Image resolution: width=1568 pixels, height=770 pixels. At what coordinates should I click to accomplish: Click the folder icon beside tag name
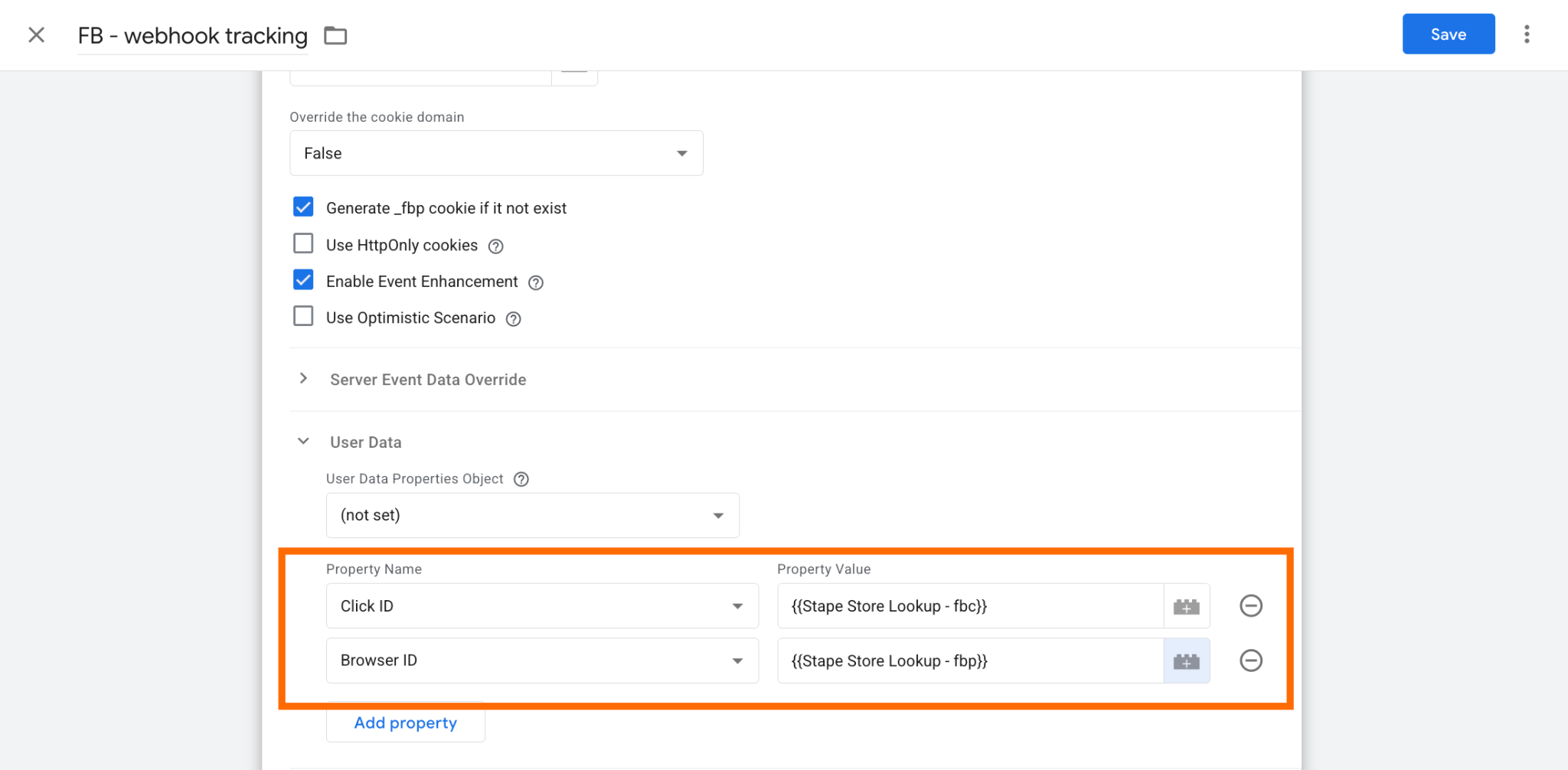coord(335,35)
